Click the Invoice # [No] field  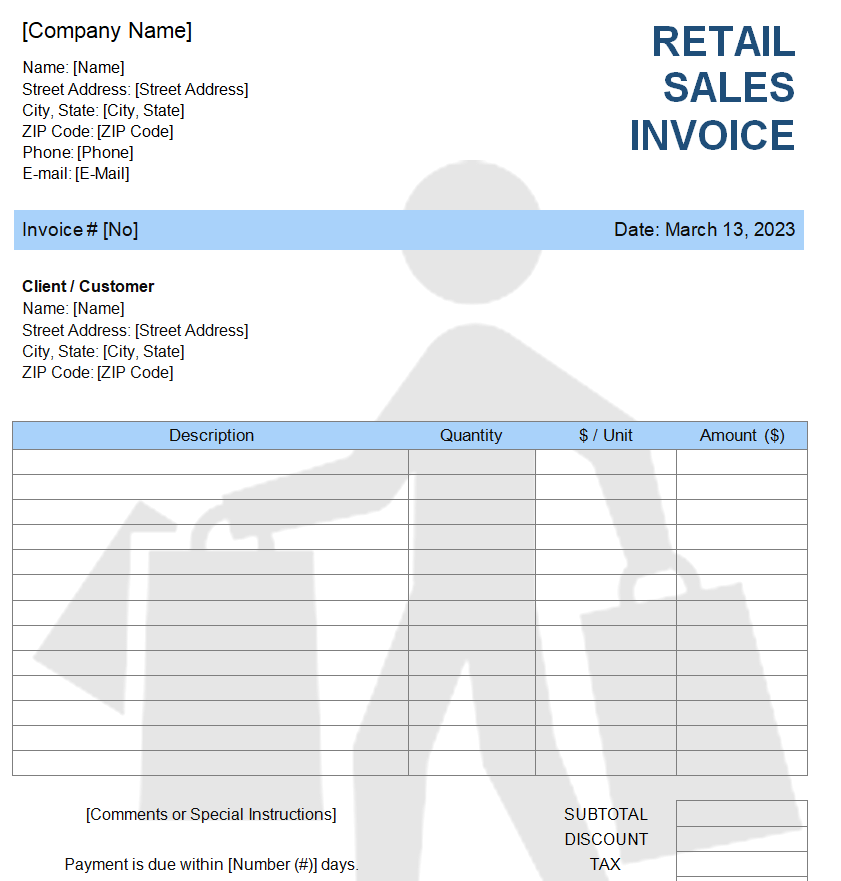pos(80,230)
